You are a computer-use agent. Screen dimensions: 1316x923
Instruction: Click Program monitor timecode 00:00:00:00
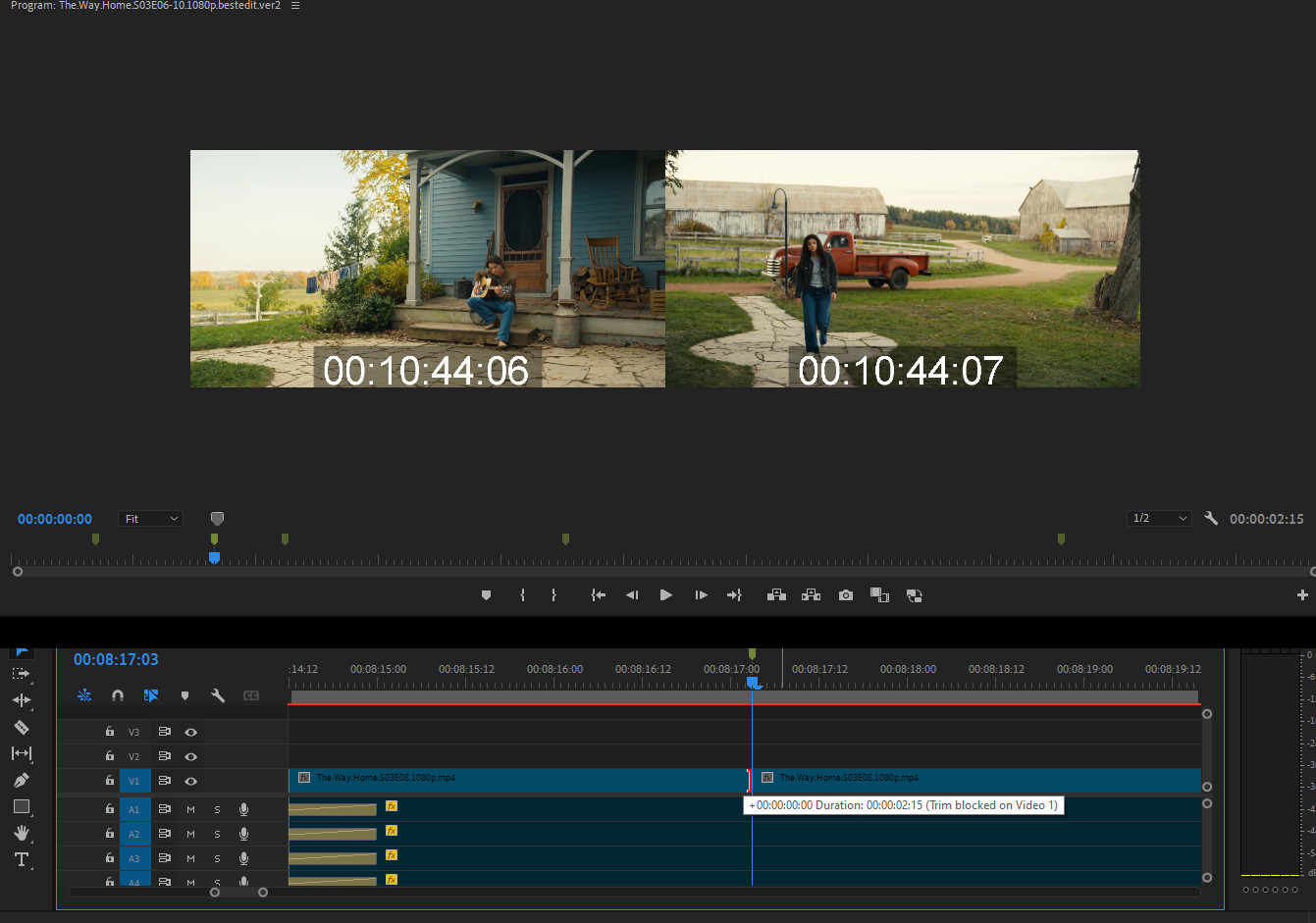point(55,519)
